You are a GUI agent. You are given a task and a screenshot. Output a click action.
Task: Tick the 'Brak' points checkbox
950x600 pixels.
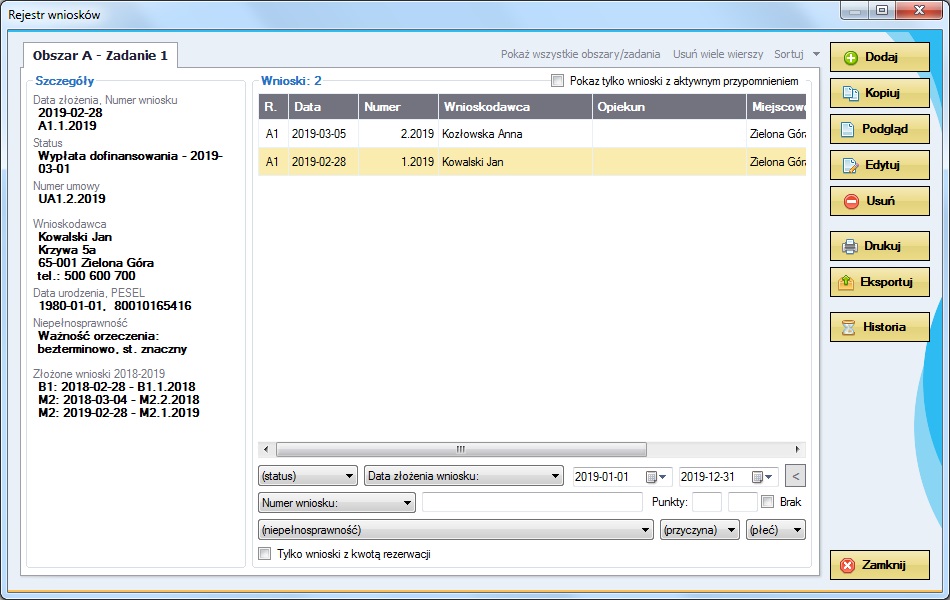pyautogui.click(x=768, y=502)
